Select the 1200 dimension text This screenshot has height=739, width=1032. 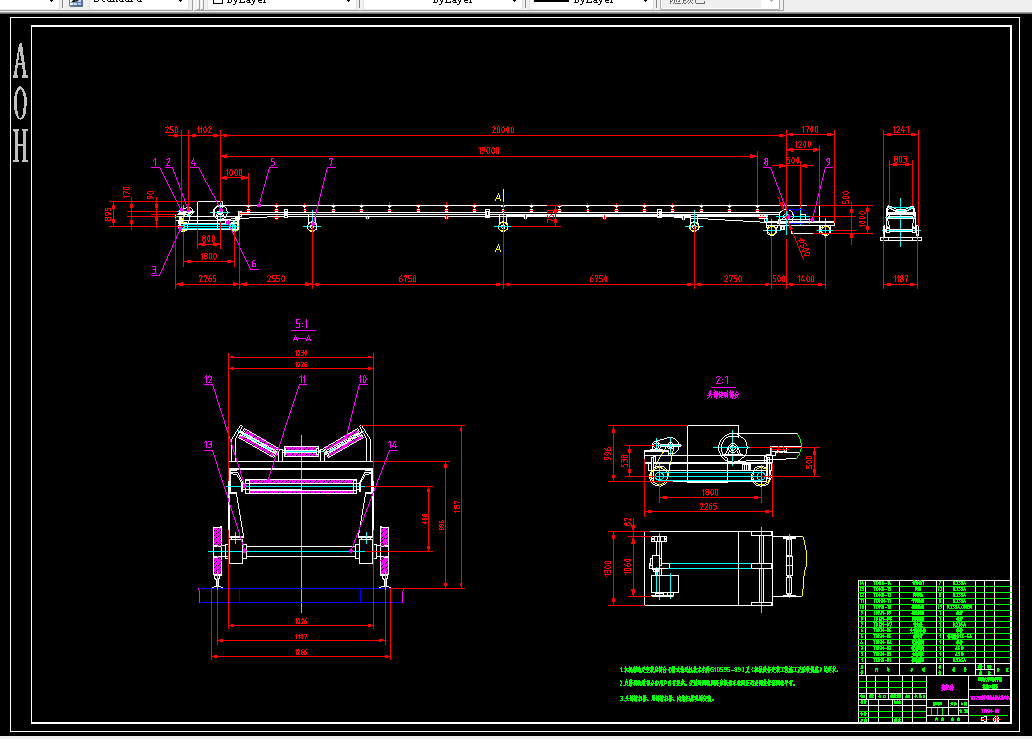[802, 145]
